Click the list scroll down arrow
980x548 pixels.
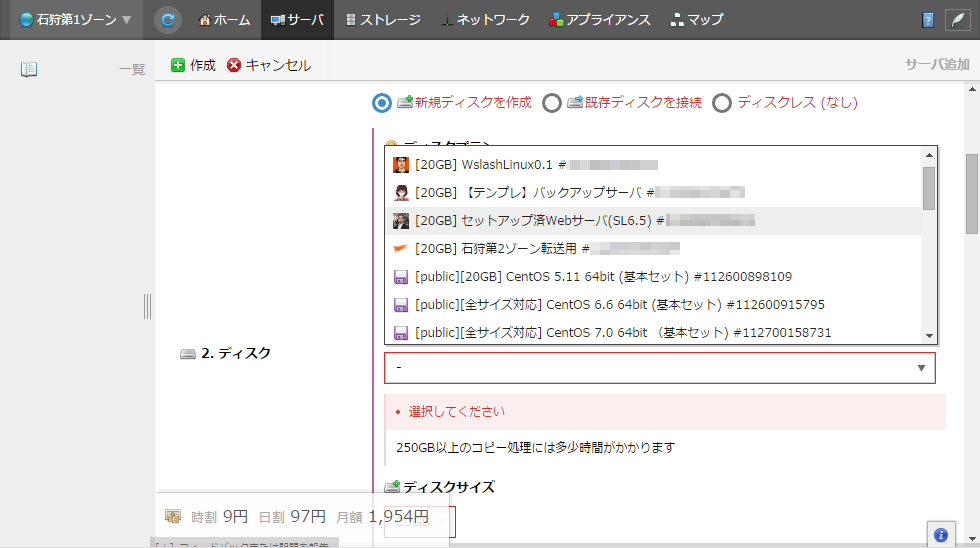929,336
